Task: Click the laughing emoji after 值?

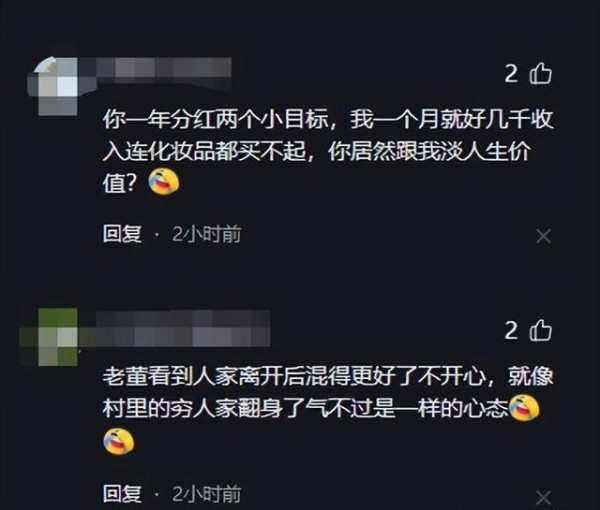Action: [164, 181]
